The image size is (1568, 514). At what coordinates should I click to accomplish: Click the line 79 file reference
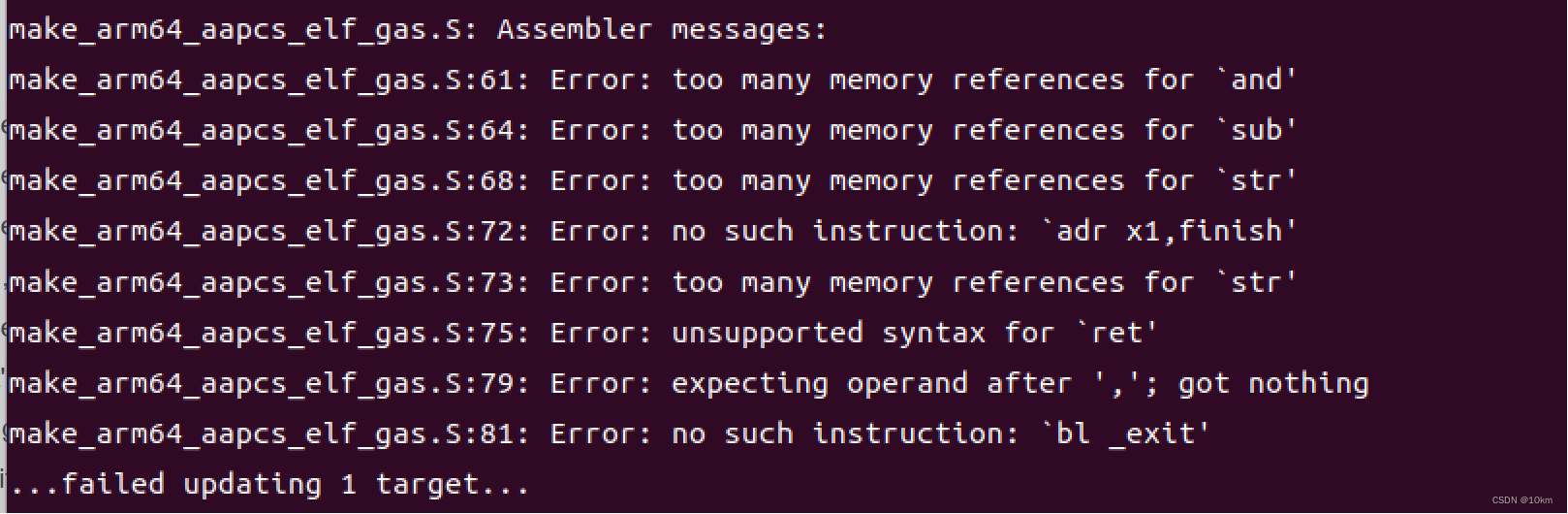pyautogui.click(x=268, y=383)
